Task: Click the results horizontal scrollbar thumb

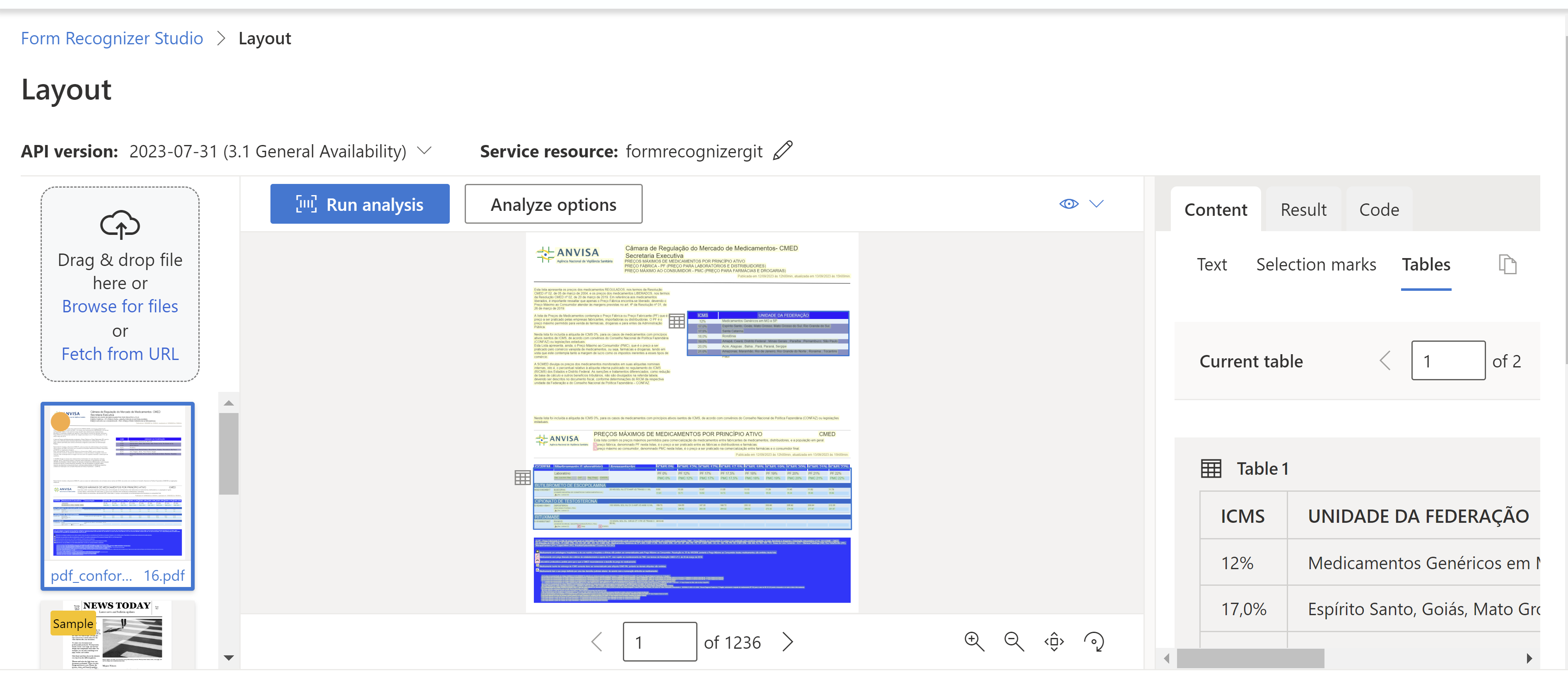Action: click(1250, 658)
